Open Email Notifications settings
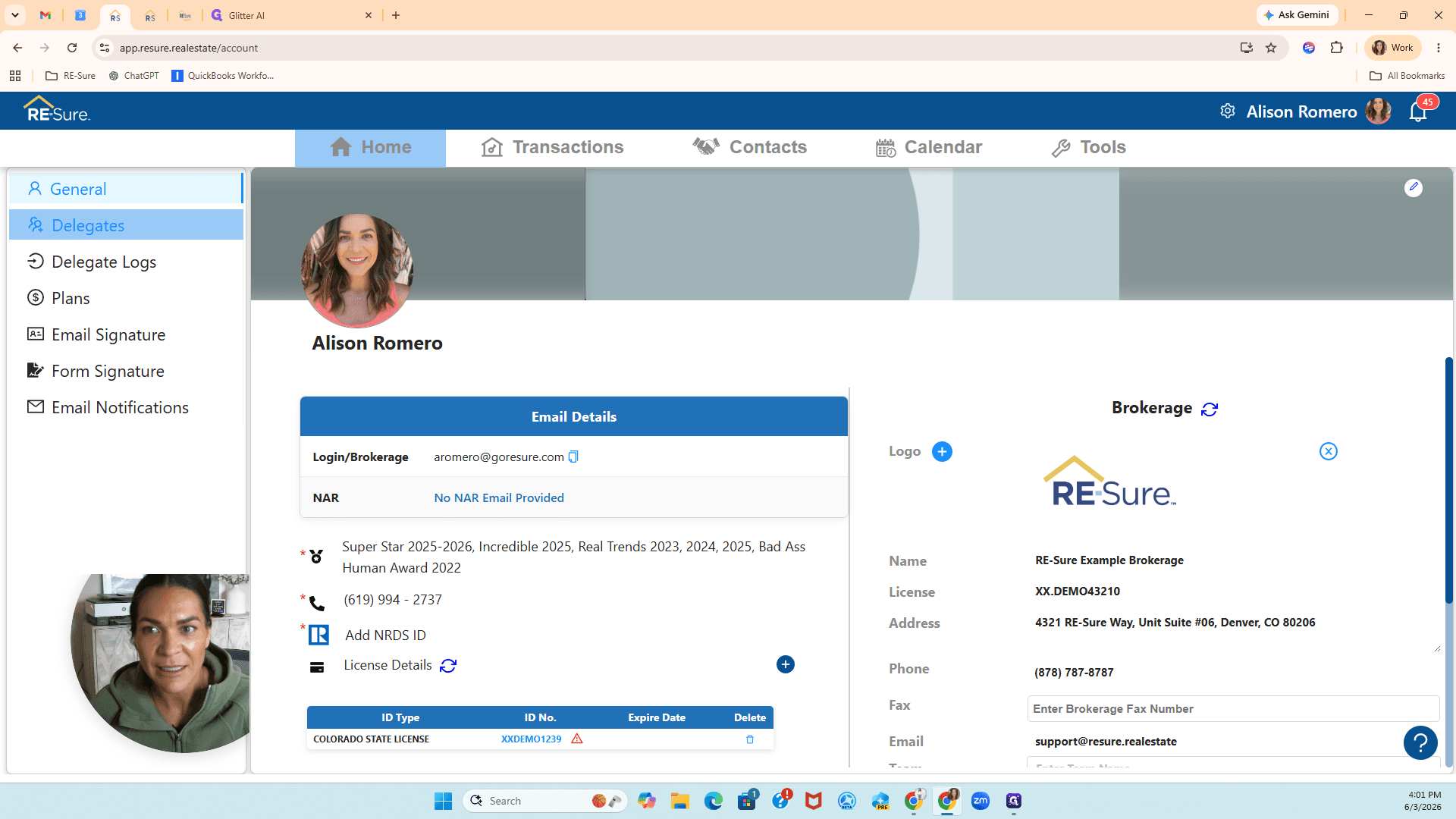The image size is (1456, 819). point(126,407)
